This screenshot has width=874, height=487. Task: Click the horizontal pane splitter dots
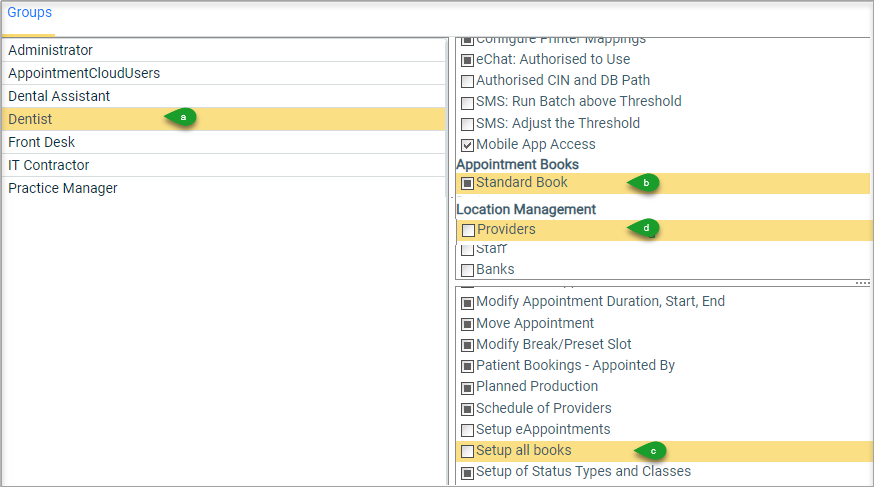coord(862,284)
